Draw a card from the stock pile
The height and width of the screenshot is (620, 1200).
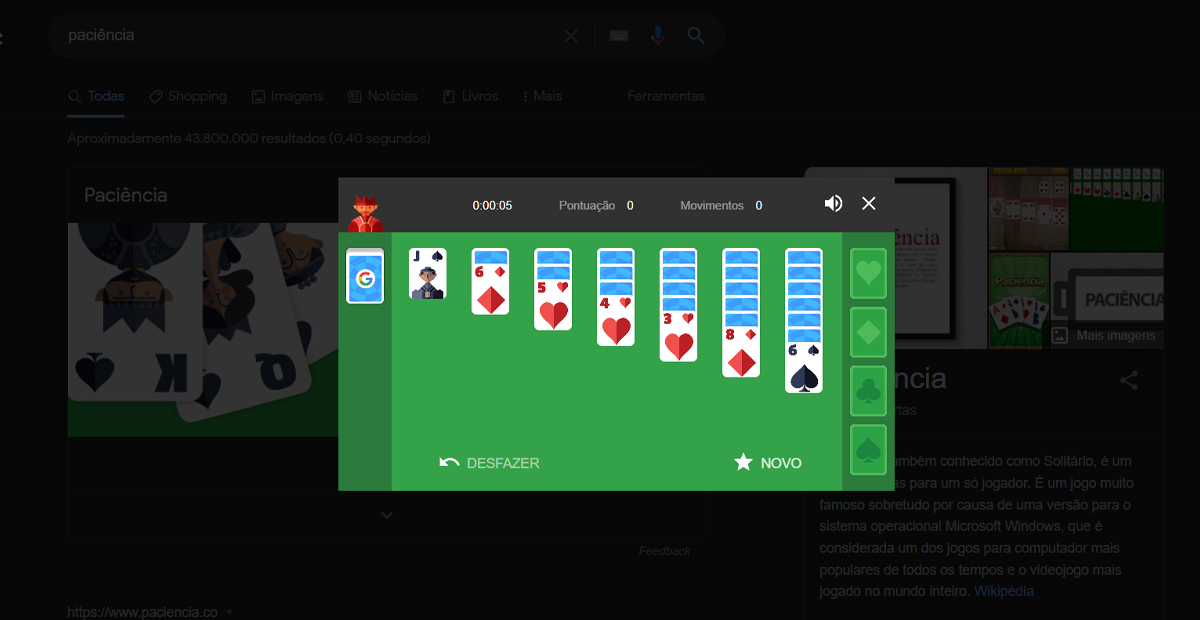point(365,276)
